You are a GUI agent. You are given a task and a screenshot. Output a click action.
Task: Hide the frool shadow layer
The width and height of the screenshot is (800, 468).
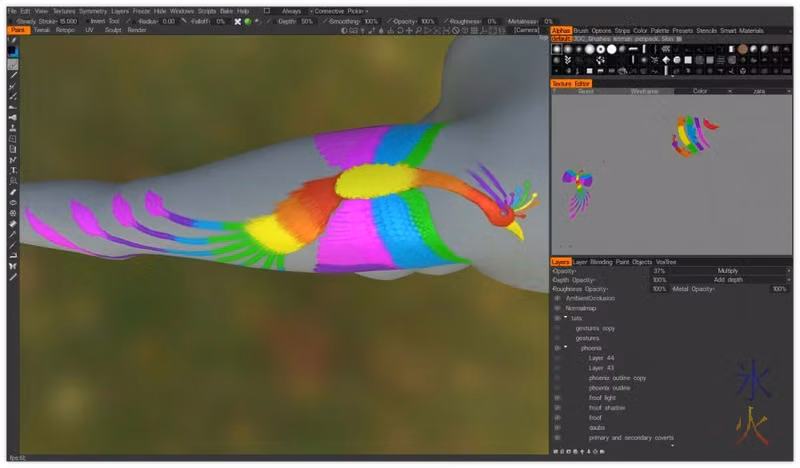point(557,408)
